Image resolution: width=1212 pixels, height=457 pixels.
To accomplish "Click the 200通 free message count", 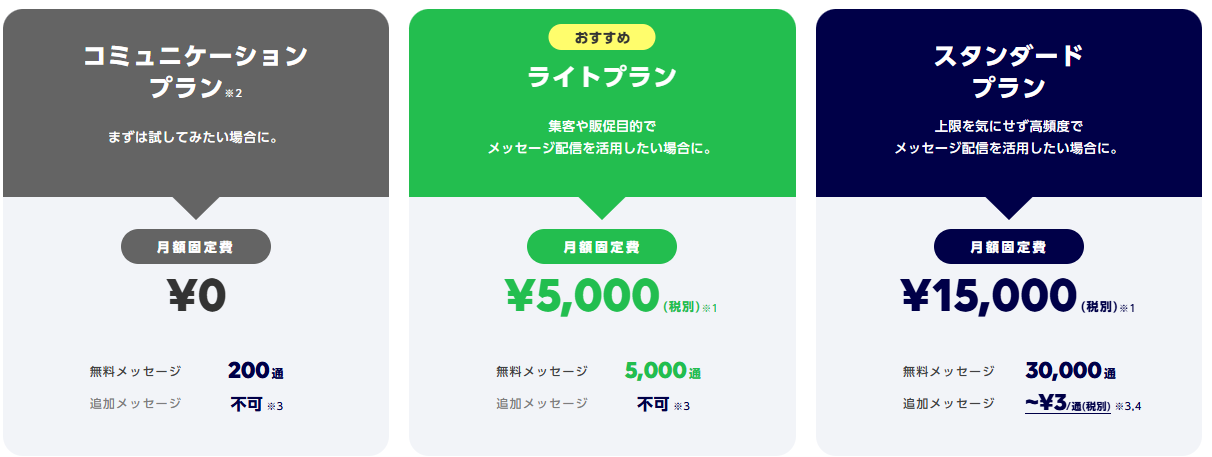I will click(x=256, y=371).
